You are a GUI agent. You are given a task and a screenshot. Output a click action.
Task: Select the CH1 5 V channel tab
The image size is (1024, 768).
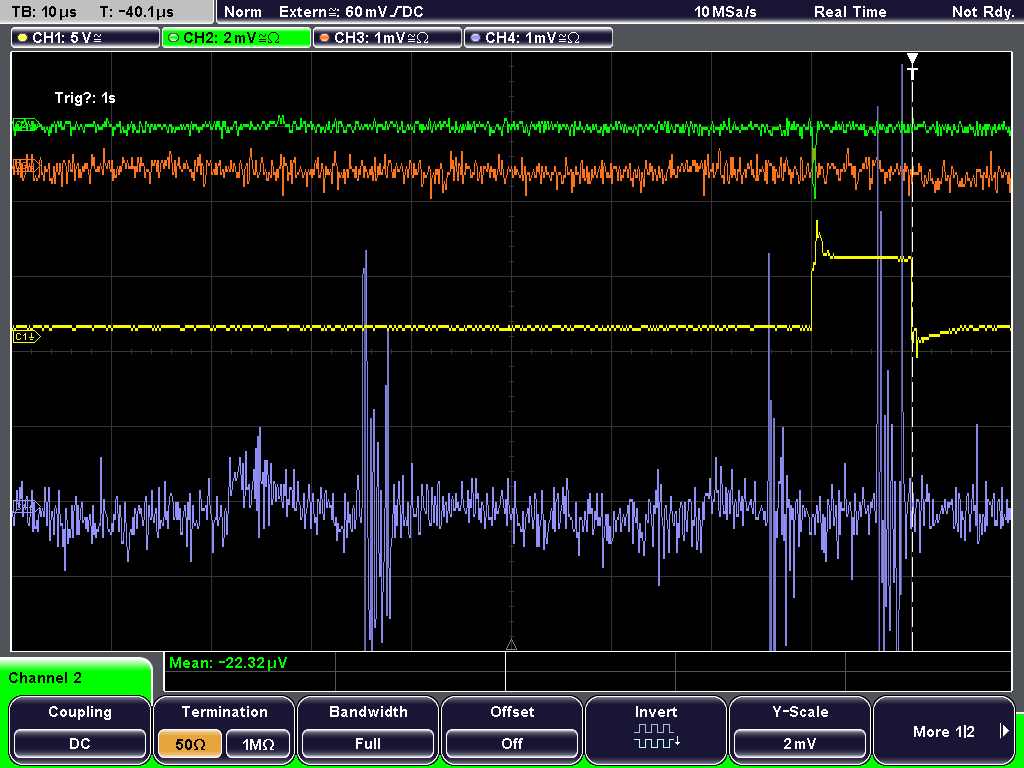click(x=86, y=38)
